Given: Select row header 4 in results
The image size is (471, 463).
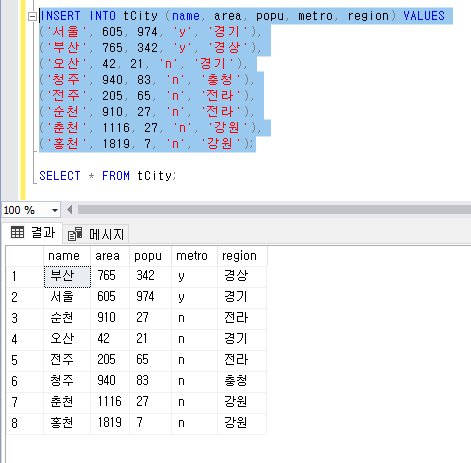Looking at the screenshot, I should coord(25,340).
